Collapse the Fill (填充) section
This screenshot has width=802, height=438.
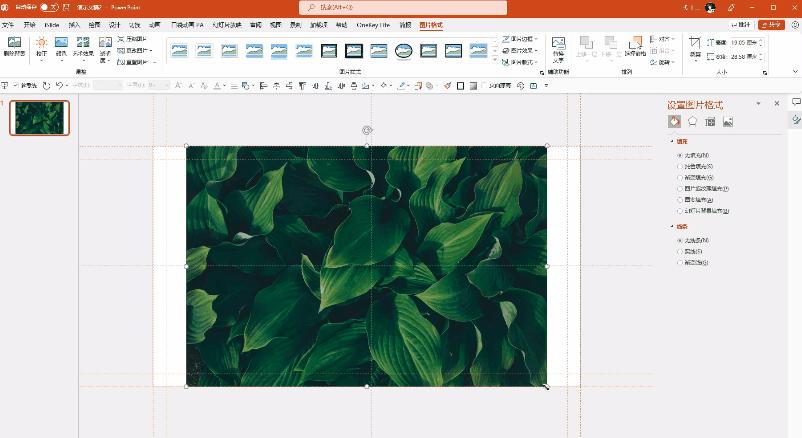672,141
